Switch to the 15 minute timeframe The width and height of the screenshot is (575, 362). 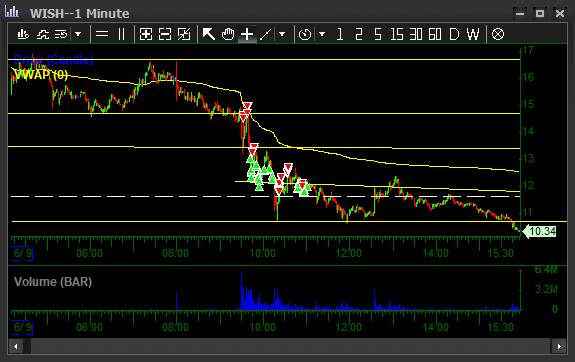tap(397, 34)
